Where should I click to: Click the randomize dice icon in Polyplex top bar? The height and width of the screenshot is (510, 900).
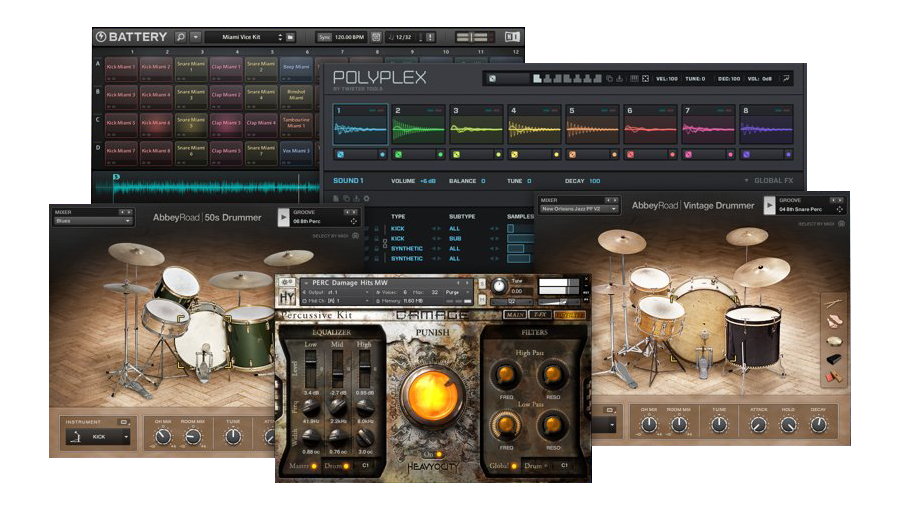pos(492,79)
